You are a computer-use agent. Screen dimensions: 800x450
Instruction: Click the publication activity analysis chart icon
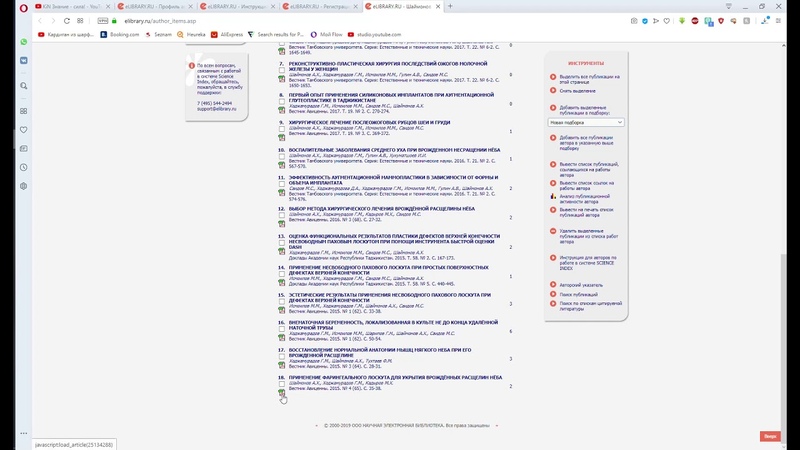click(x=553, y=196)
